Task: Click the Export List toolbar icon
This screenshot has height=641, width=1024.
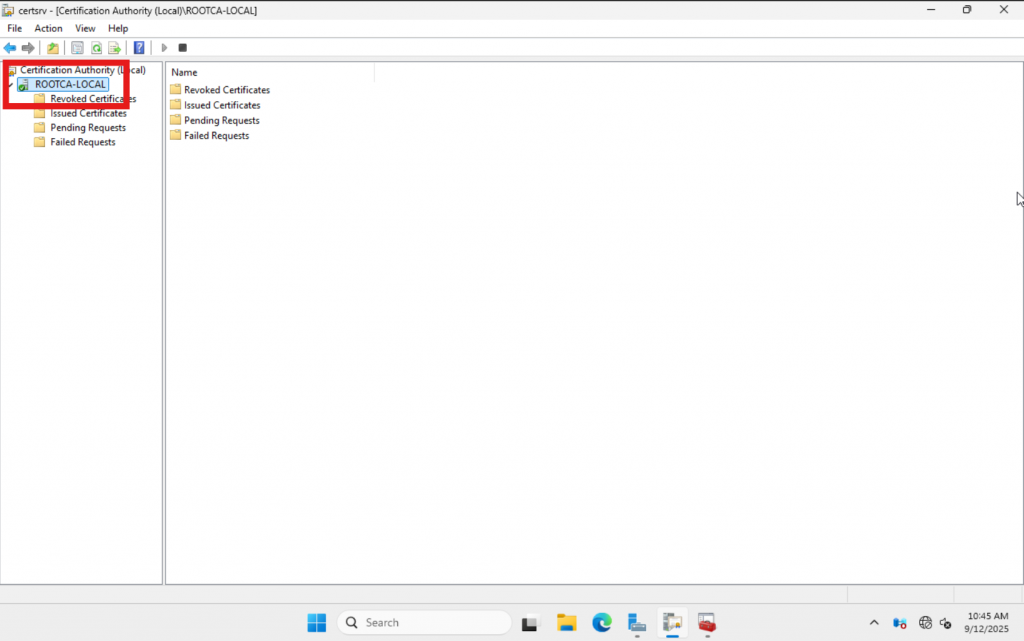Action: pos(115,48)
